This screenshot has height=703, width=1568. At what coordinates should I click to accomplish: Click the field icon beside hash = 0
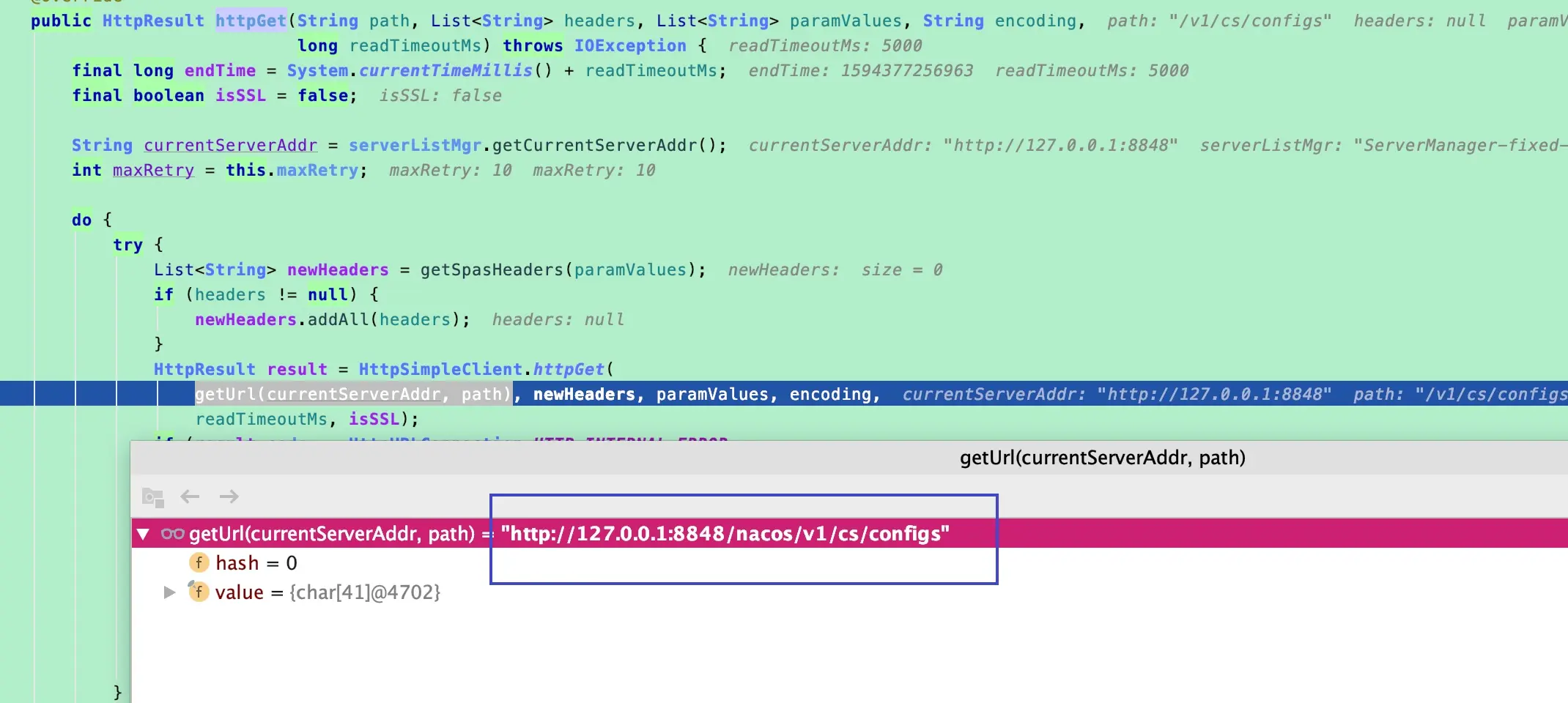click(199, 562)
